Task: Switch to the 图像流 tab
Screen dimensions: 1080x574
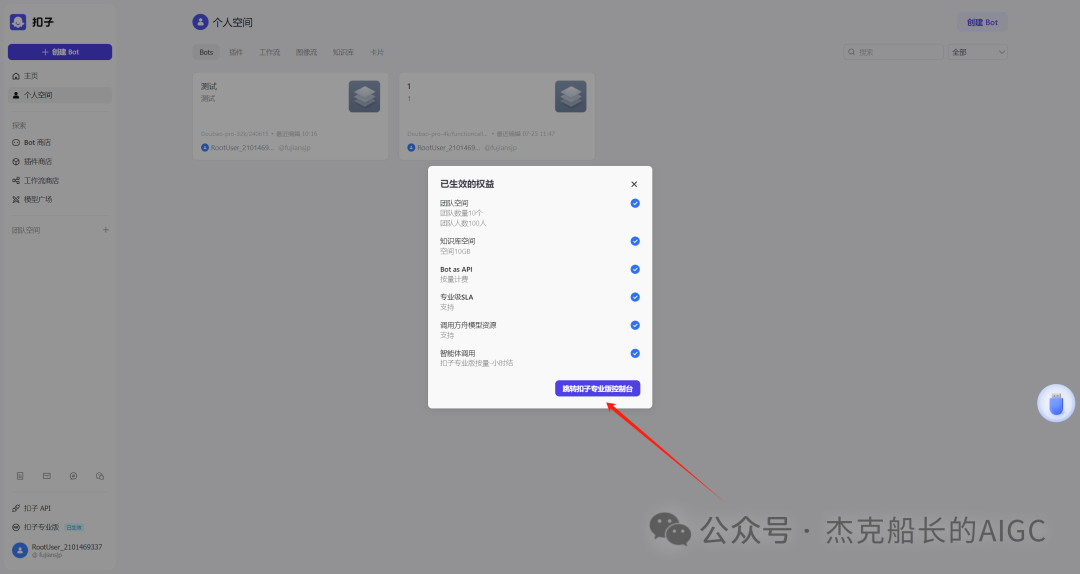Action: [307, 52]
